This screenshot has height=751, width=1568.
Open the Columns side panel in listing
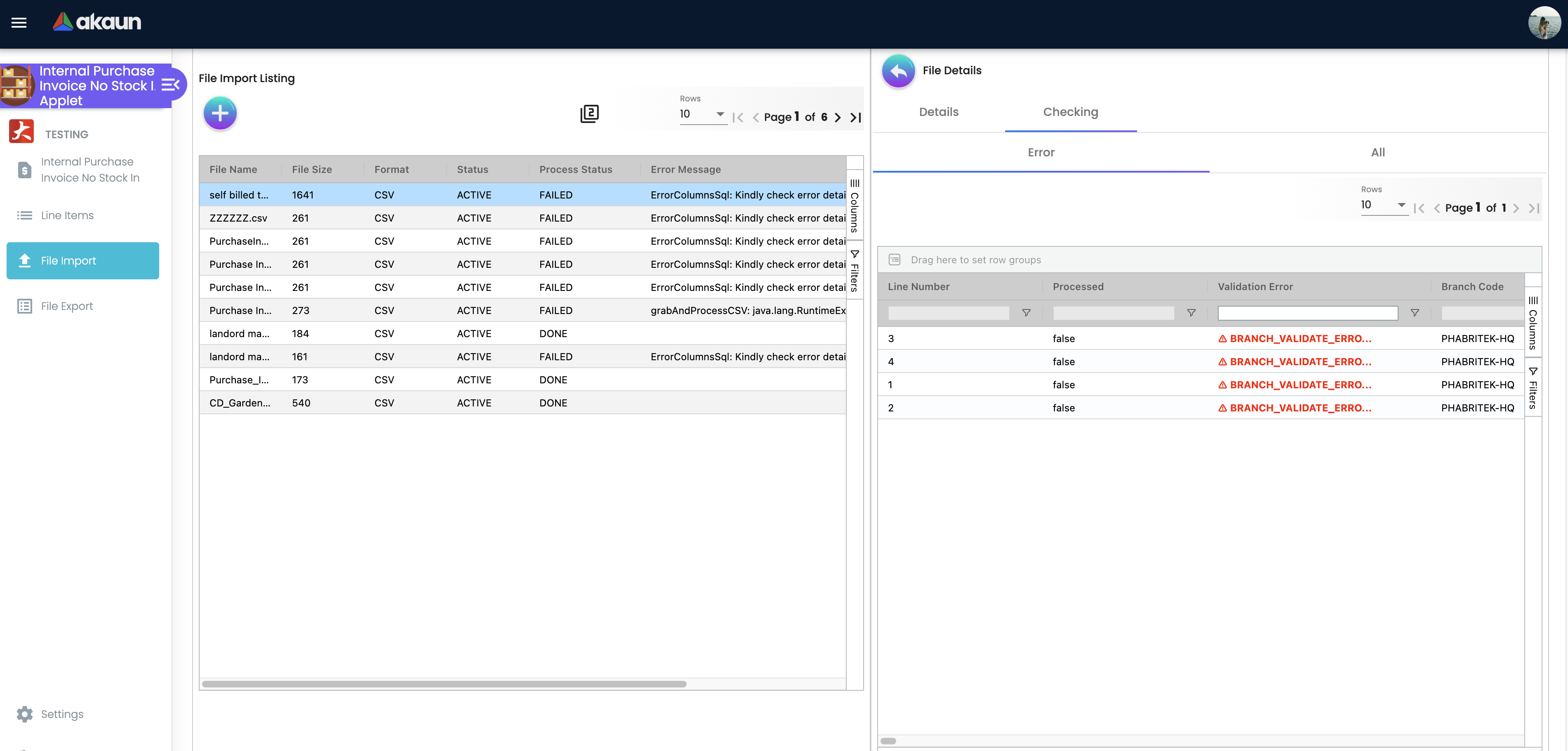pos(855,206)
